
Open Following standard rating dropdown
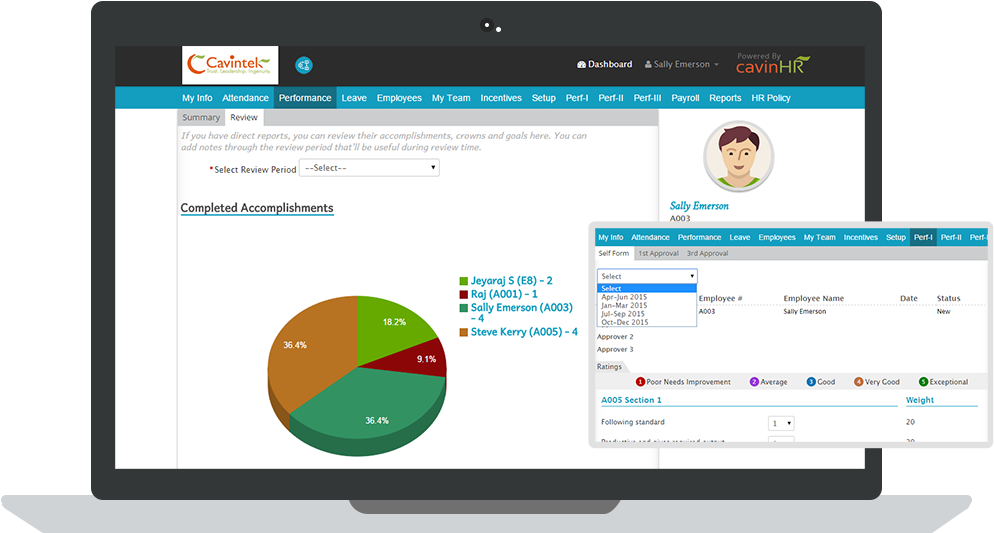[781, 423]
